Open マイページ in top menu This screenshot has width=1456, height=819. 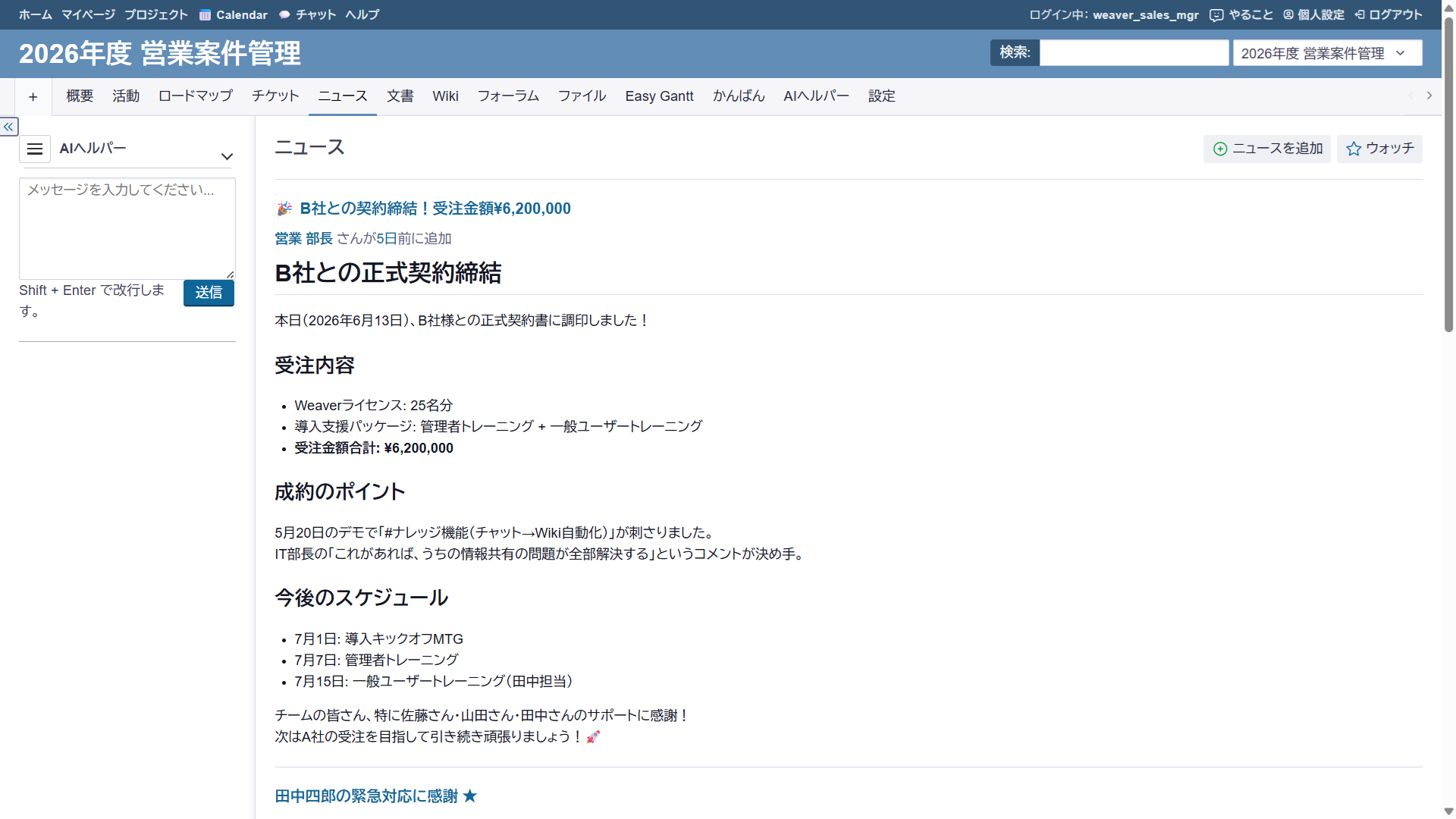(88, 15)
